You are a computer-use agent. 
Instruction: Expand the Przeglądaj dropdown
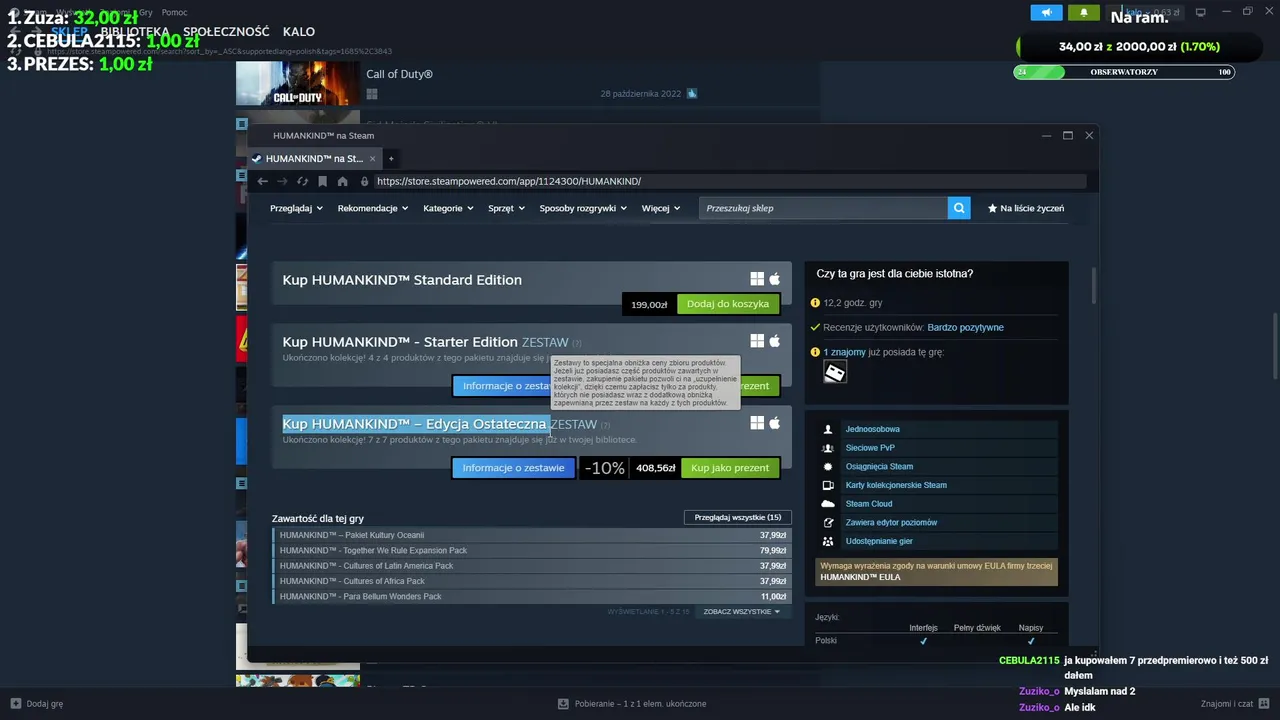pos(297,208)
